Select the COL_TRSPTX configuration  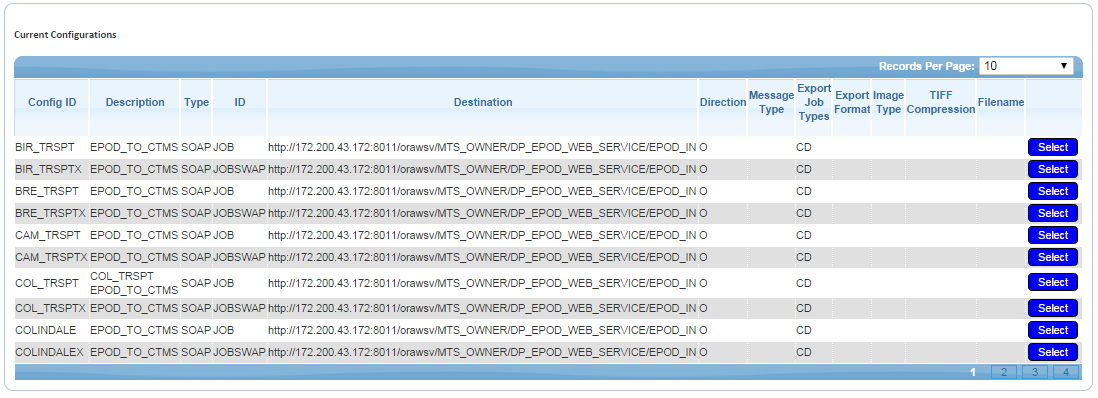pyautogui.click(x=1052, y=308)
